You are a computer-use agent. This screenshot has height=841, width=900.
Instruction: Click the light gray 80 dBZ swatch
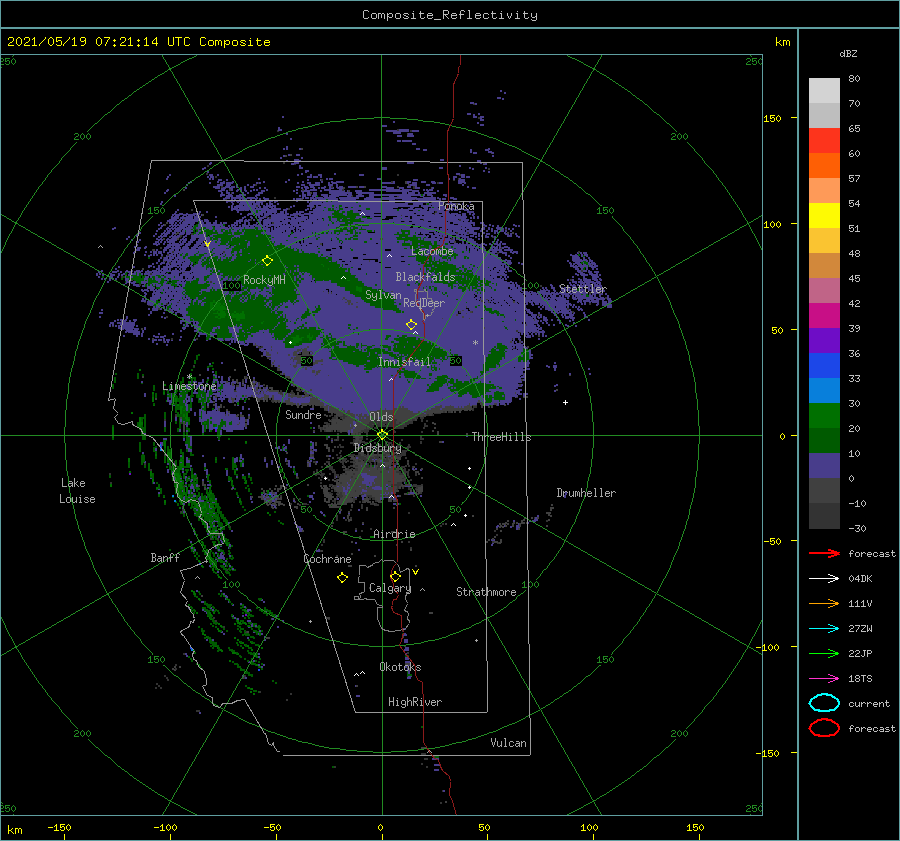[824, 90]
